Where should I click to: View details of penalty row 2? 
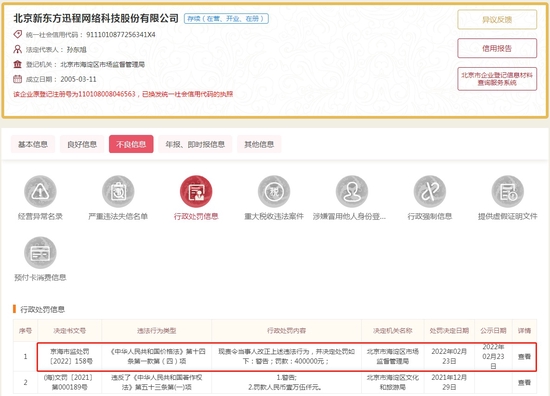(524, 382)
